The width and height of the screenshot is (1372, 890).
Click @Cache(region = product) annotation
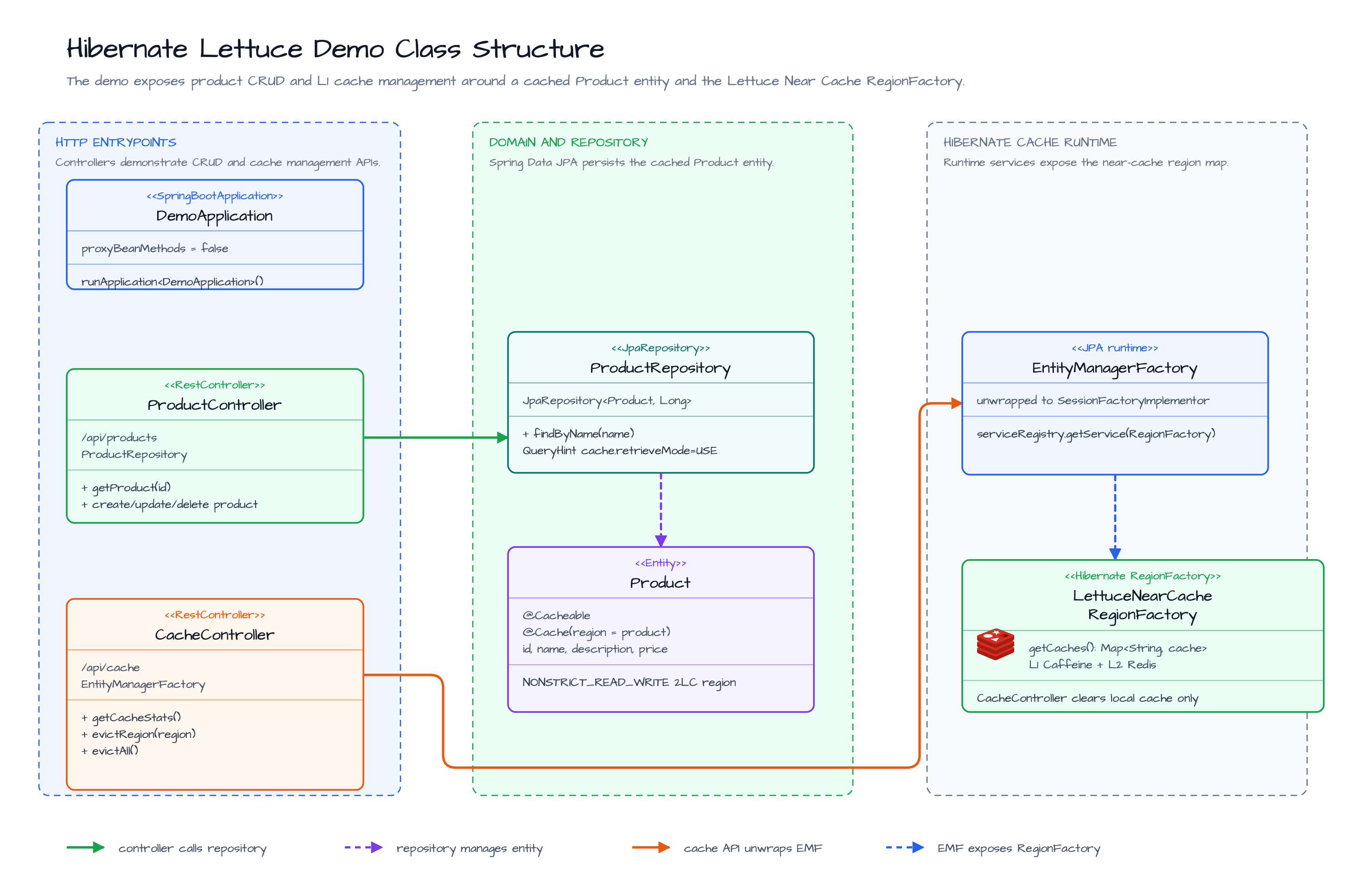(x=596, y=632)
